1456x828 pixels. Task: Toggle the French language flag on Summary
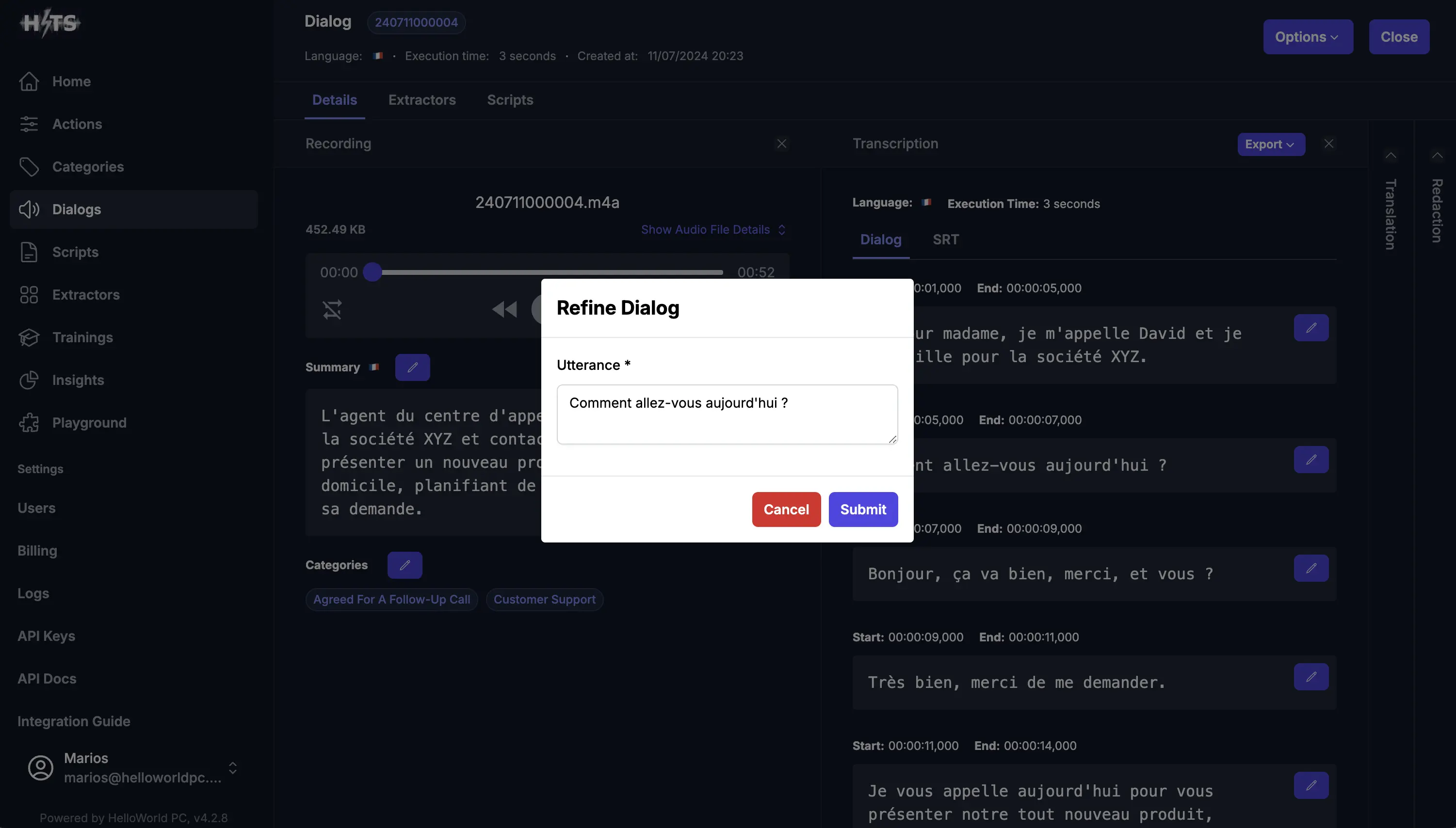point(376,367)
